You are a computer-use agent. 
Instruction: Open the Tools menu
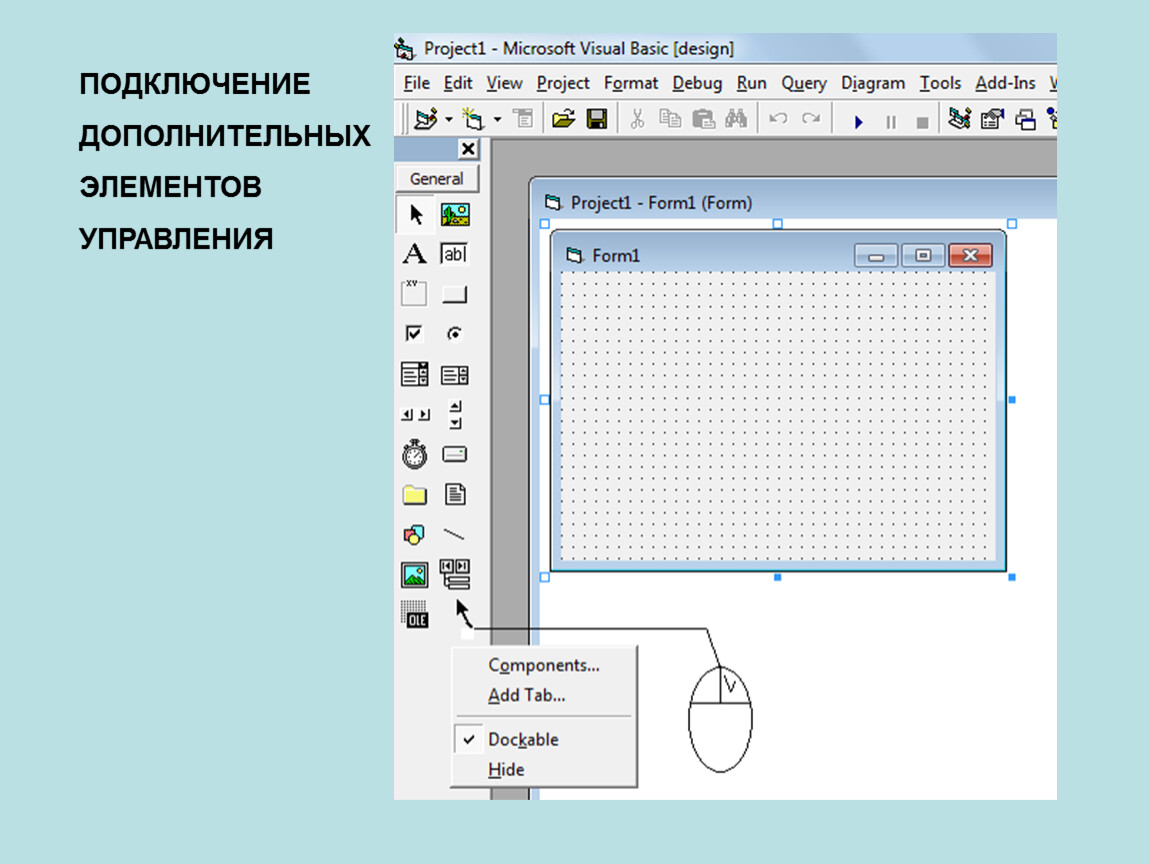coord(940,84)
